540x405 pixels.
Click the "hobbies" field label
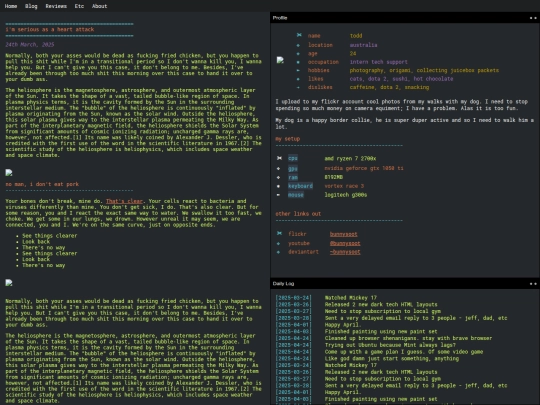pos(319,70)
